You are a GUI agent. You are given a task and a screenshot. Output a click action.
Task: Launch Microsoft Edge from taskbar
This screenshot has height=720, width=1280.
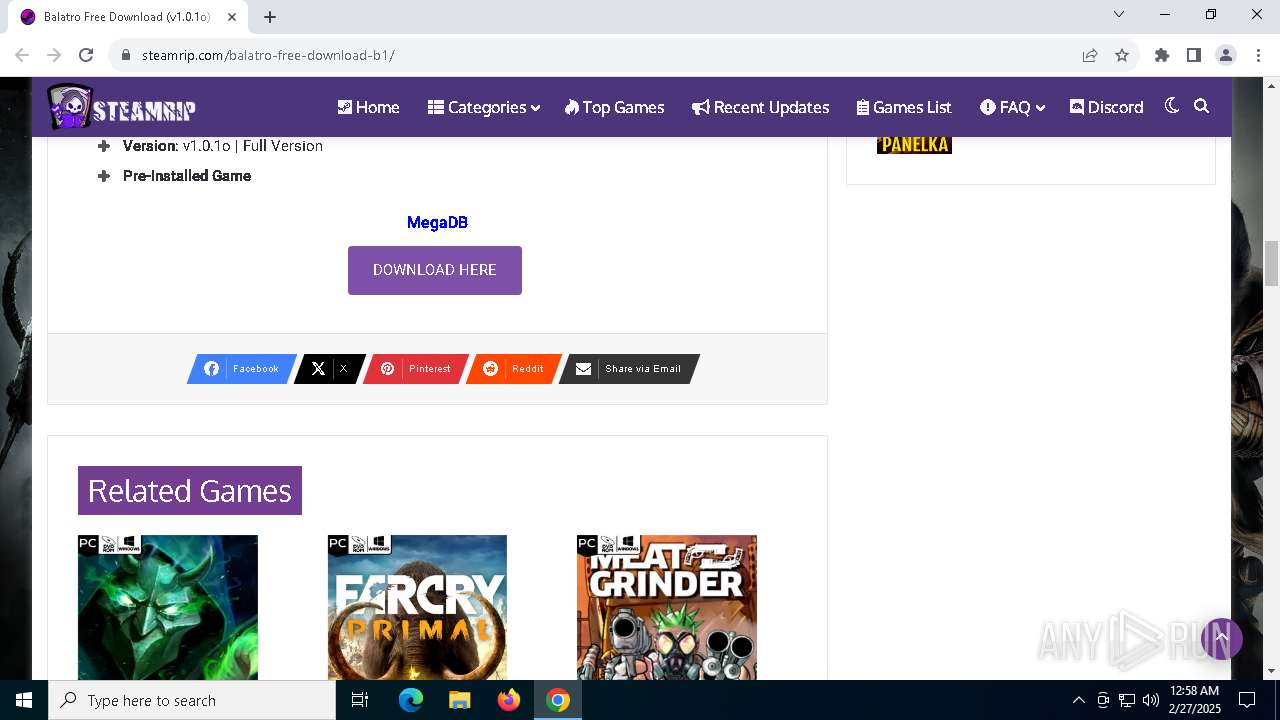click(x=411, y=700)
